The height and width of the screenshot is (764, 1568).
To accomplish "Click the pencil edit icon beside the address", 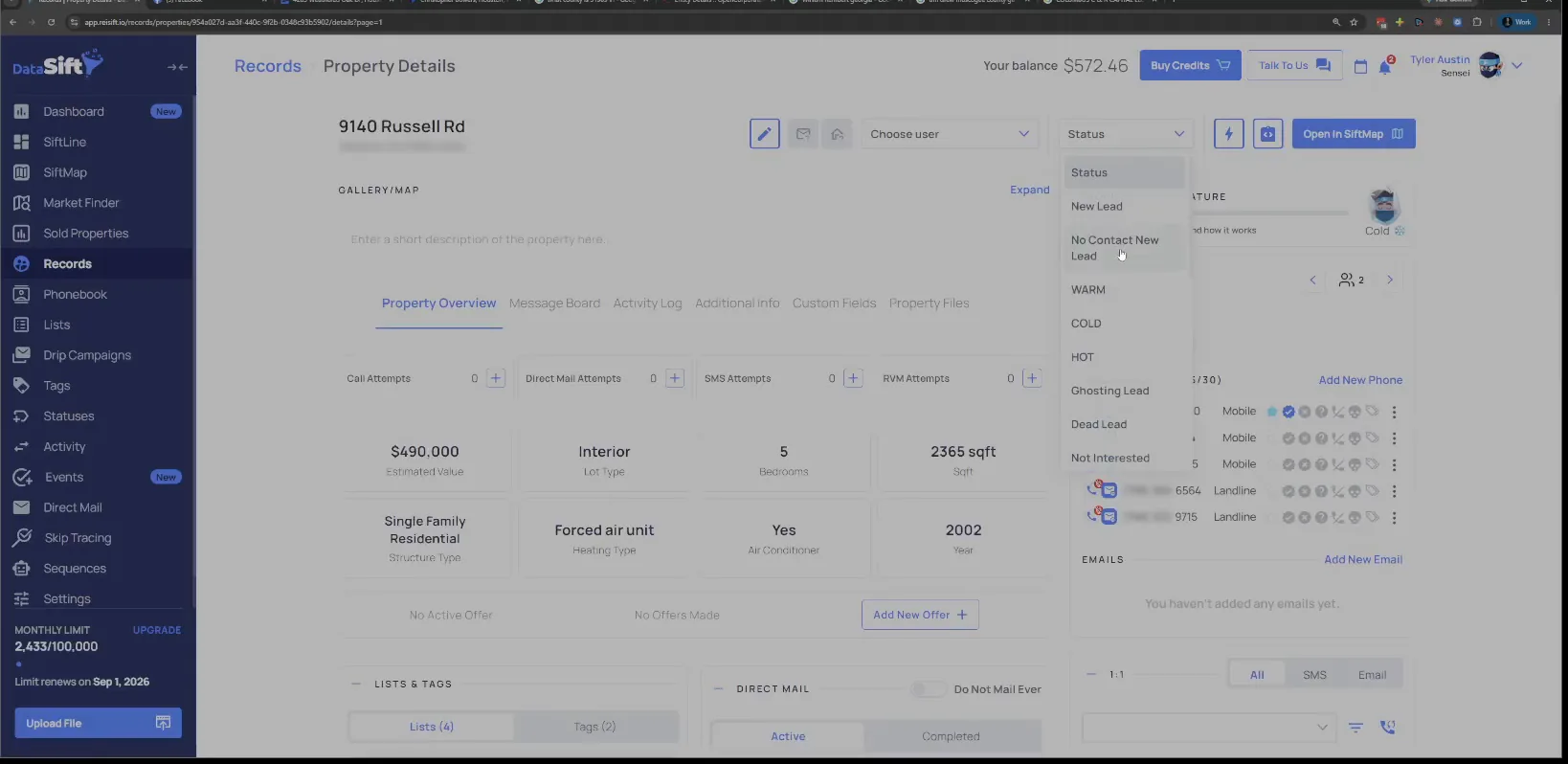I will (x=764, y=134).
